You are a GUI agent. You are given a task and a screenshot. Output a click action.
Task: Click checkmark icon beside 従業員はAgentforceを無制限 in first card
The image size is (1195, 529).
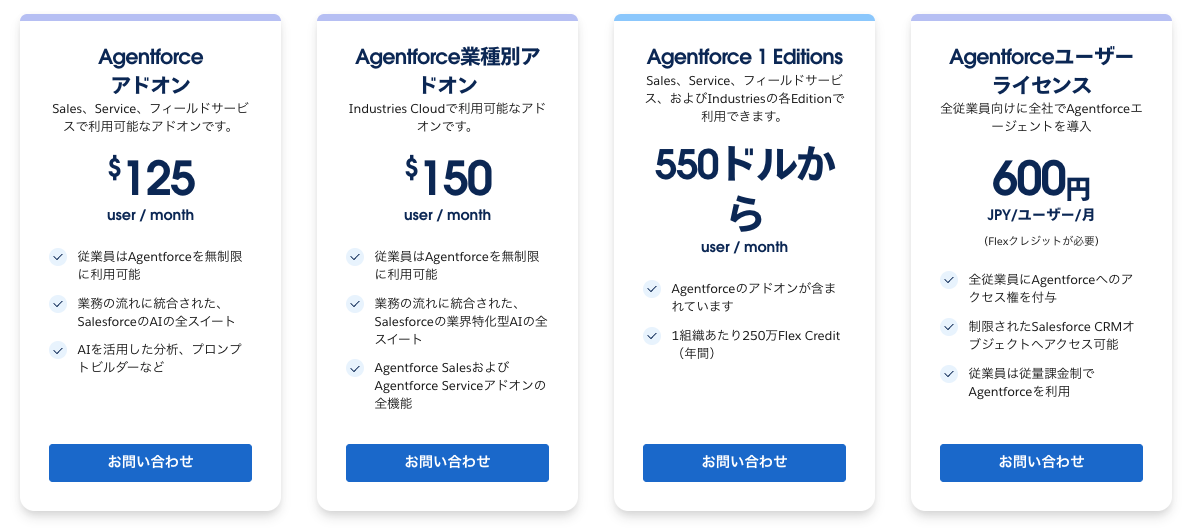58,257
